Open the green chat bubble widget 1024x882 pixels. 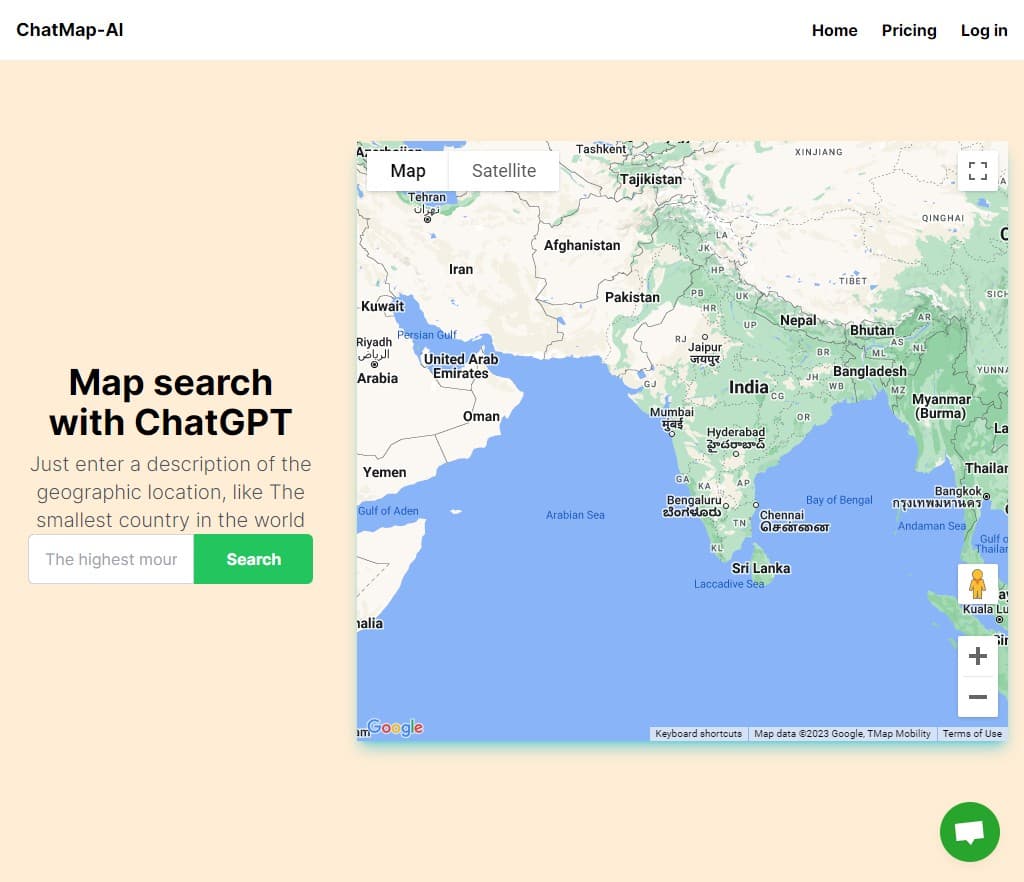pyautogui.click(x=969, y=832)
